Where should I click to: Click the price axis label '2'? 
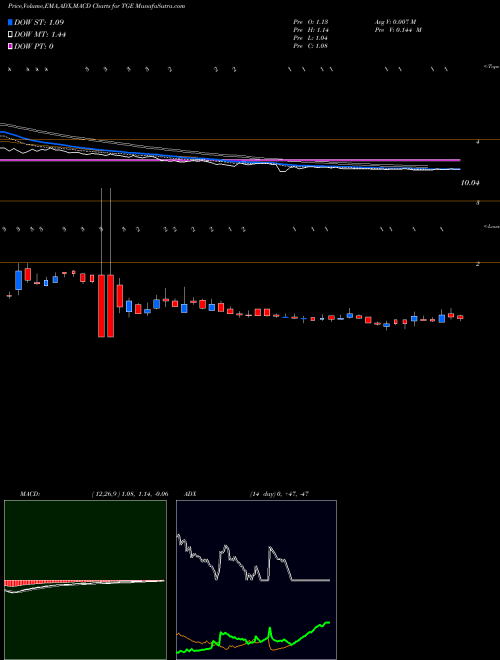478,264
